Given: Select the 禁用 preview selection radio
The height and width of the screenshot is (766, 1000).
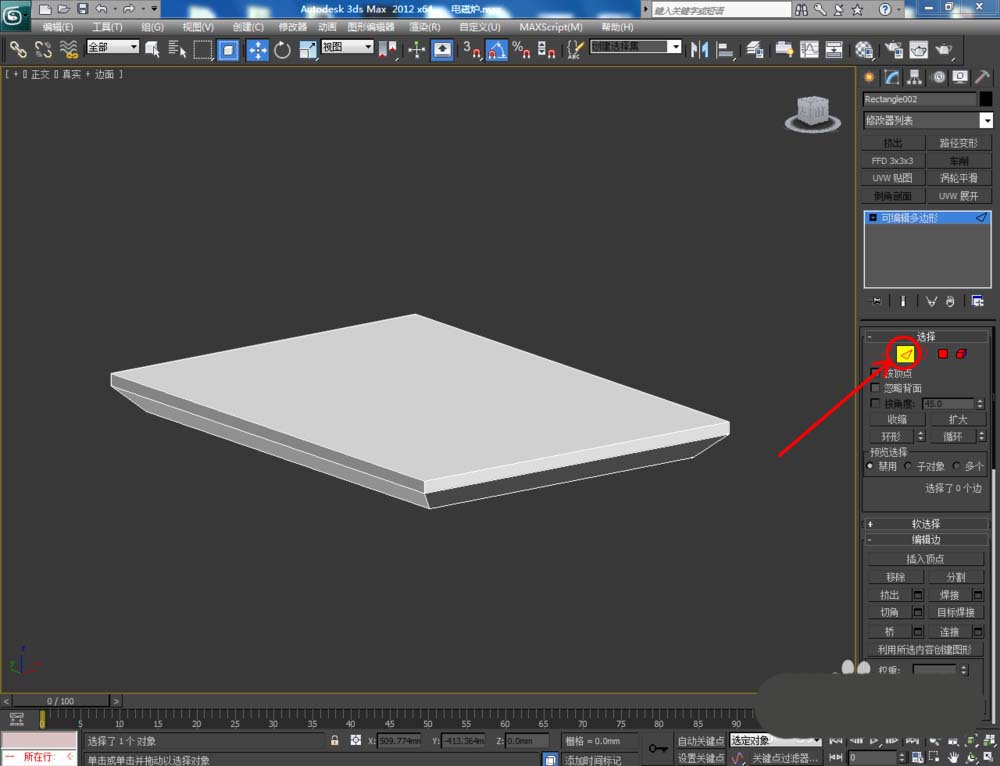Looking at the screenshot, I should pos(870,466).
